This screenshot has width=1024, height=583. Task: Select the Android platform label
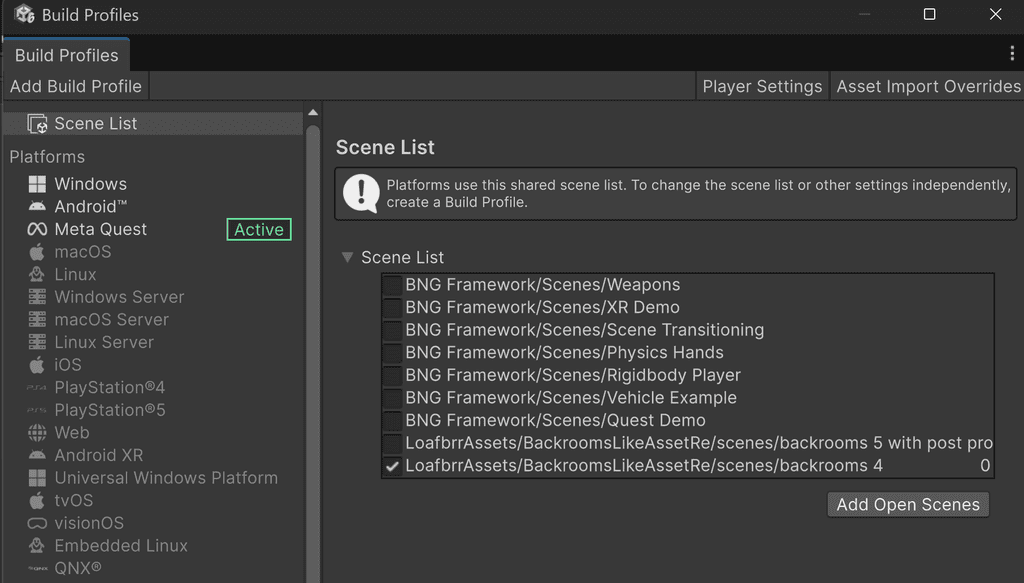pyautogui.click(x=91, y=206)
